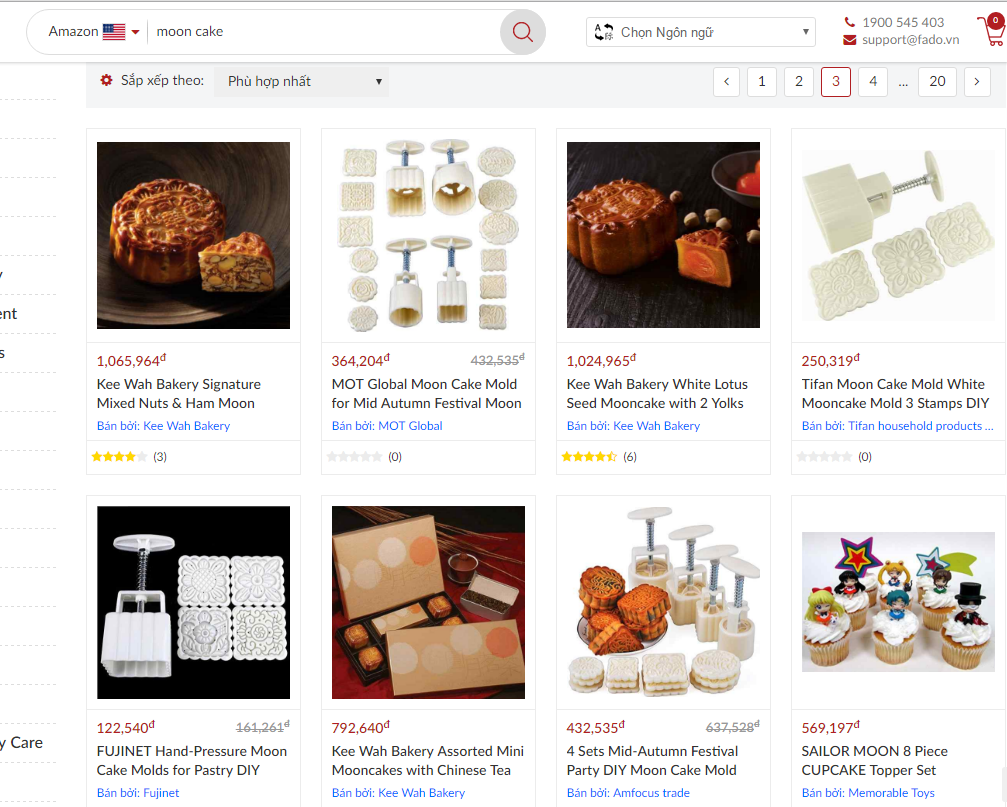Screen dimensions: 1007x807
Task: Visit seller MOT Global link
Action: pos(387,426)
